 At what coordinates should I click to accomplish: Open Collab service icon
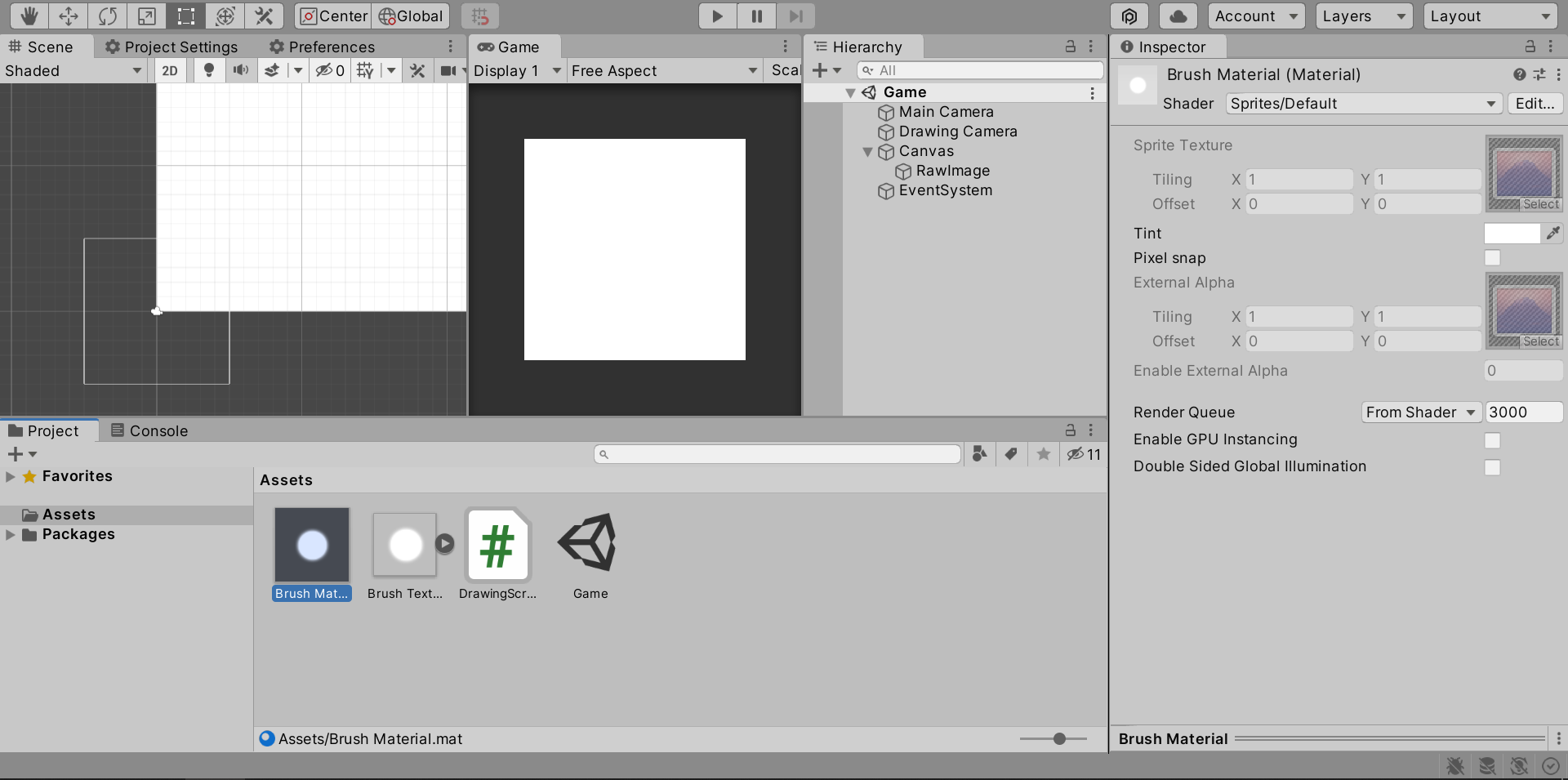pos(1129,16)
